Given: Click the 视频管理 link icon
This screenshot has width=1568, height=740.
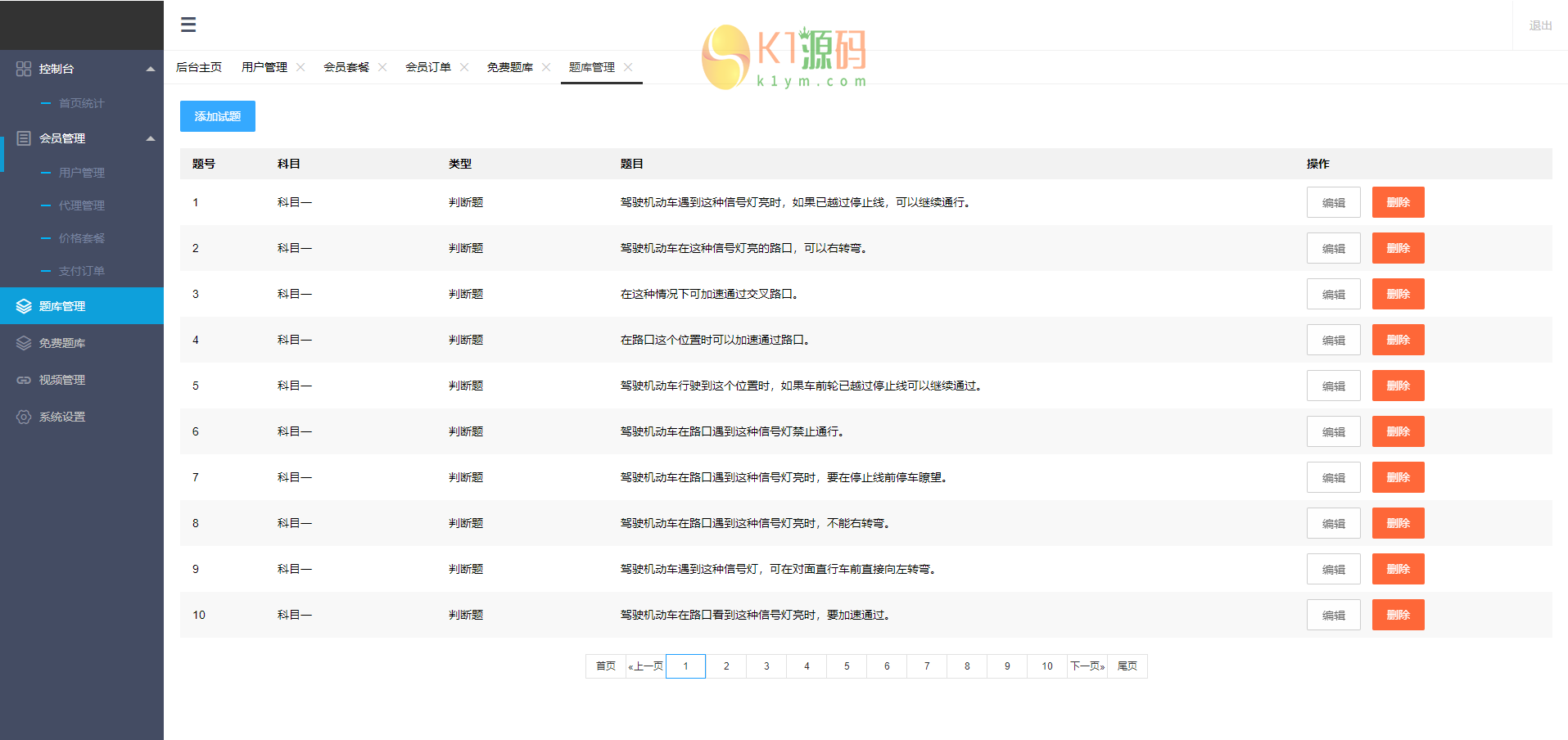Looking at the screenshot, I should click(x=24, y=380).
